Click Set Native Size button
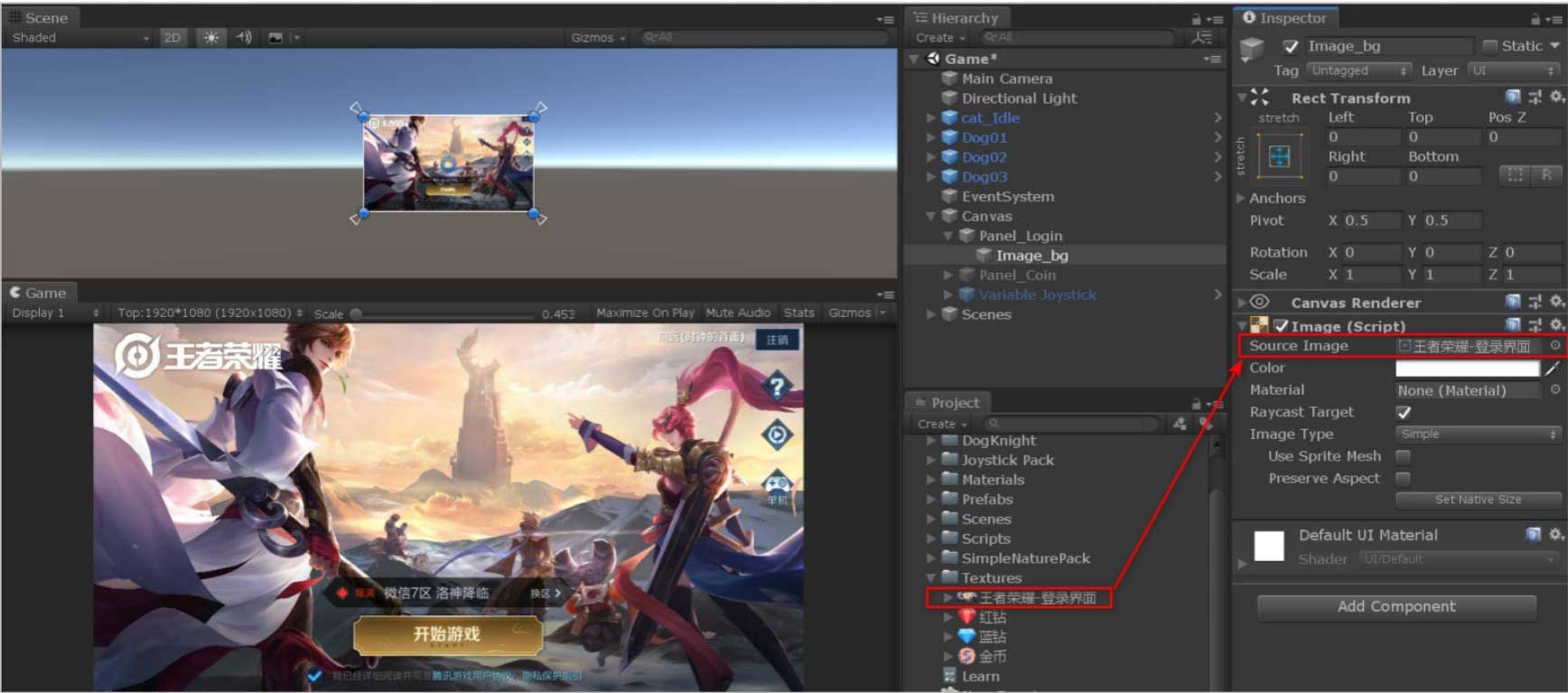Viewport: 1568px width, 693px height. coord(1478,500)
